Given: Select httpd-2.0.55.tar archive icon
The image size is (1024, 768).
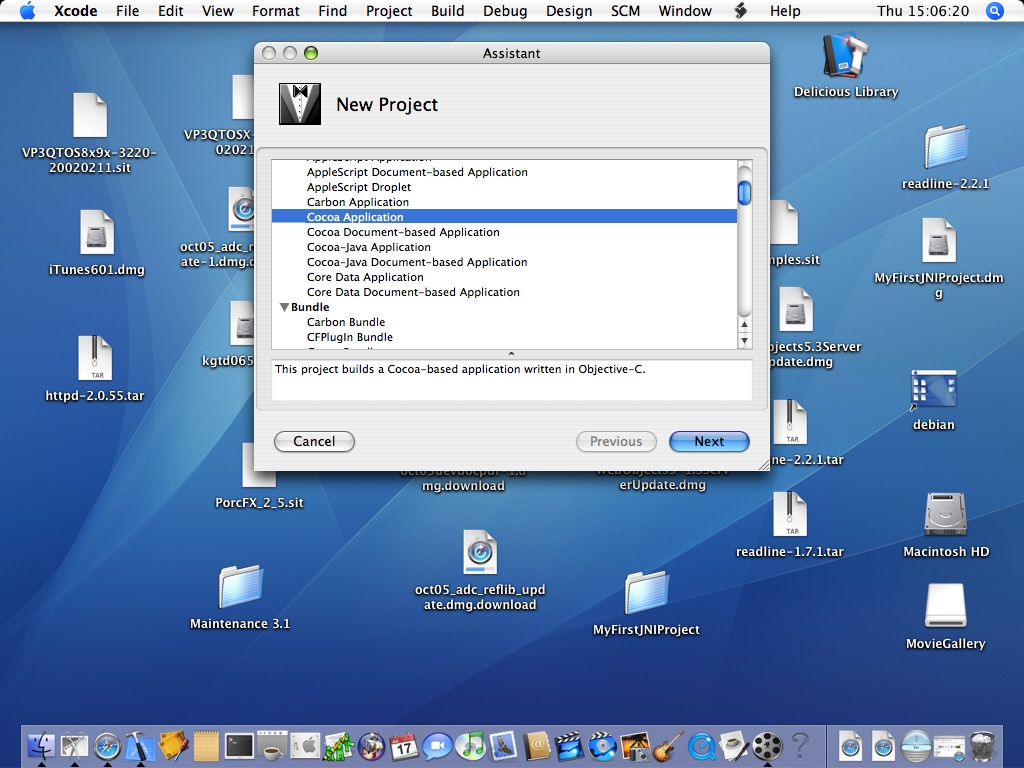Looking at the screenshot, I should pyautogui.click(x=95, y=358).
